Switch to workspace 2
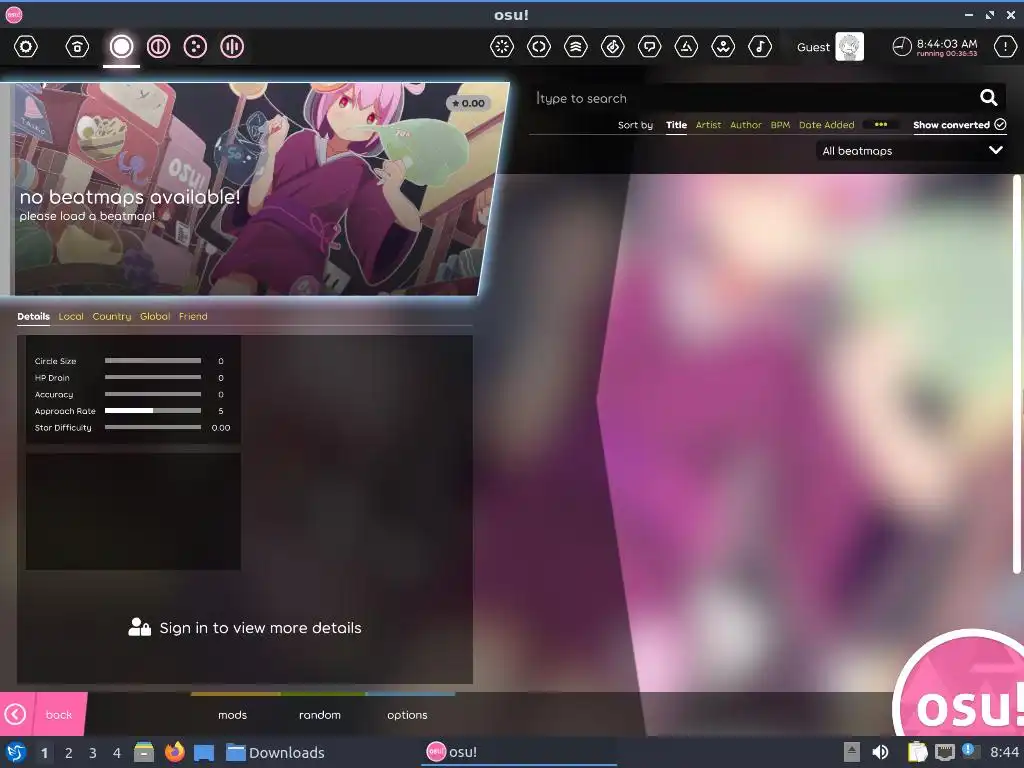1024x768 pixels. 68,753
